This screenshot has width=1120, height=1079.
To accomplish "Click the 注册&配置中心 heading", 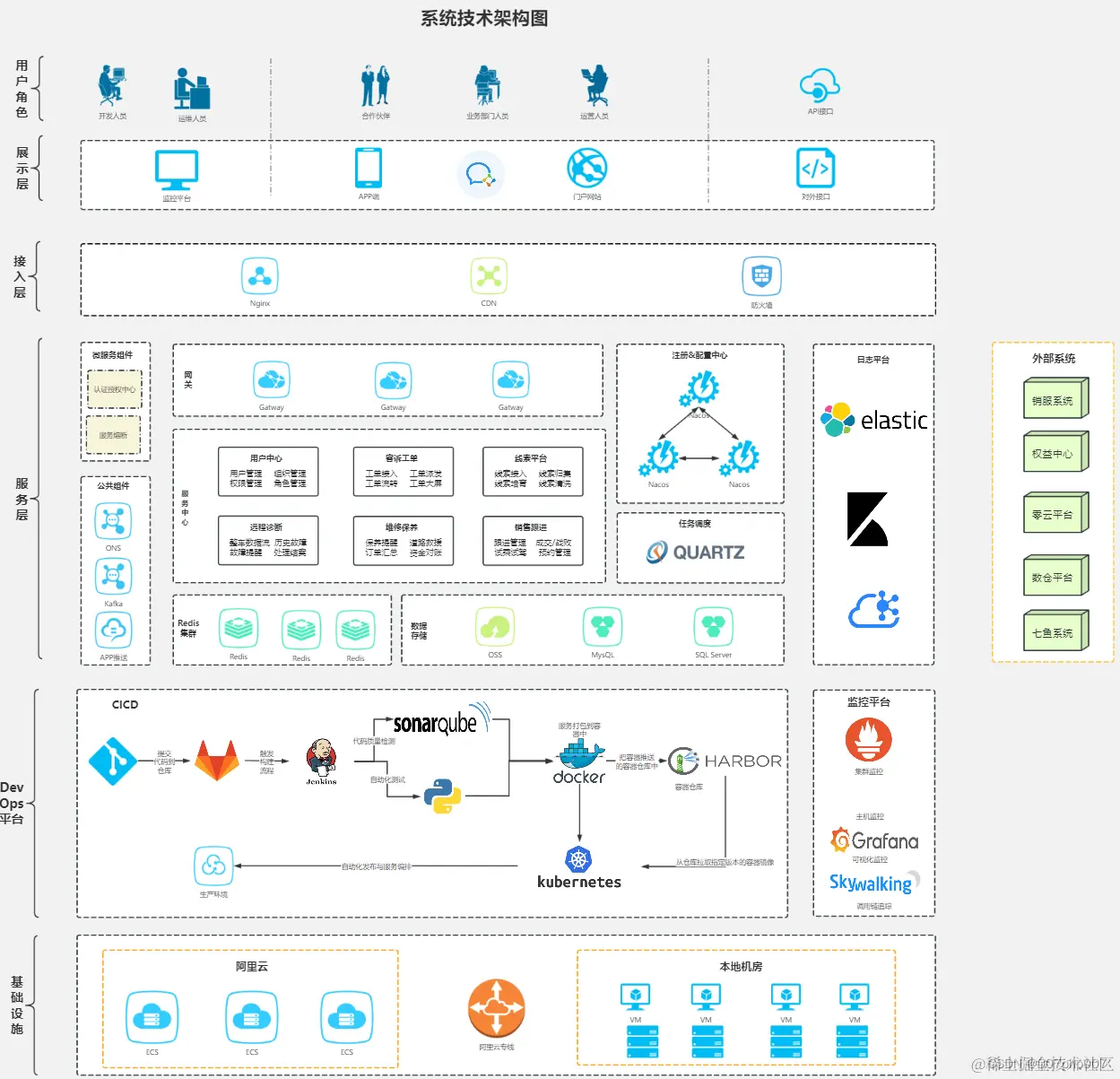I will coord(699,355).
